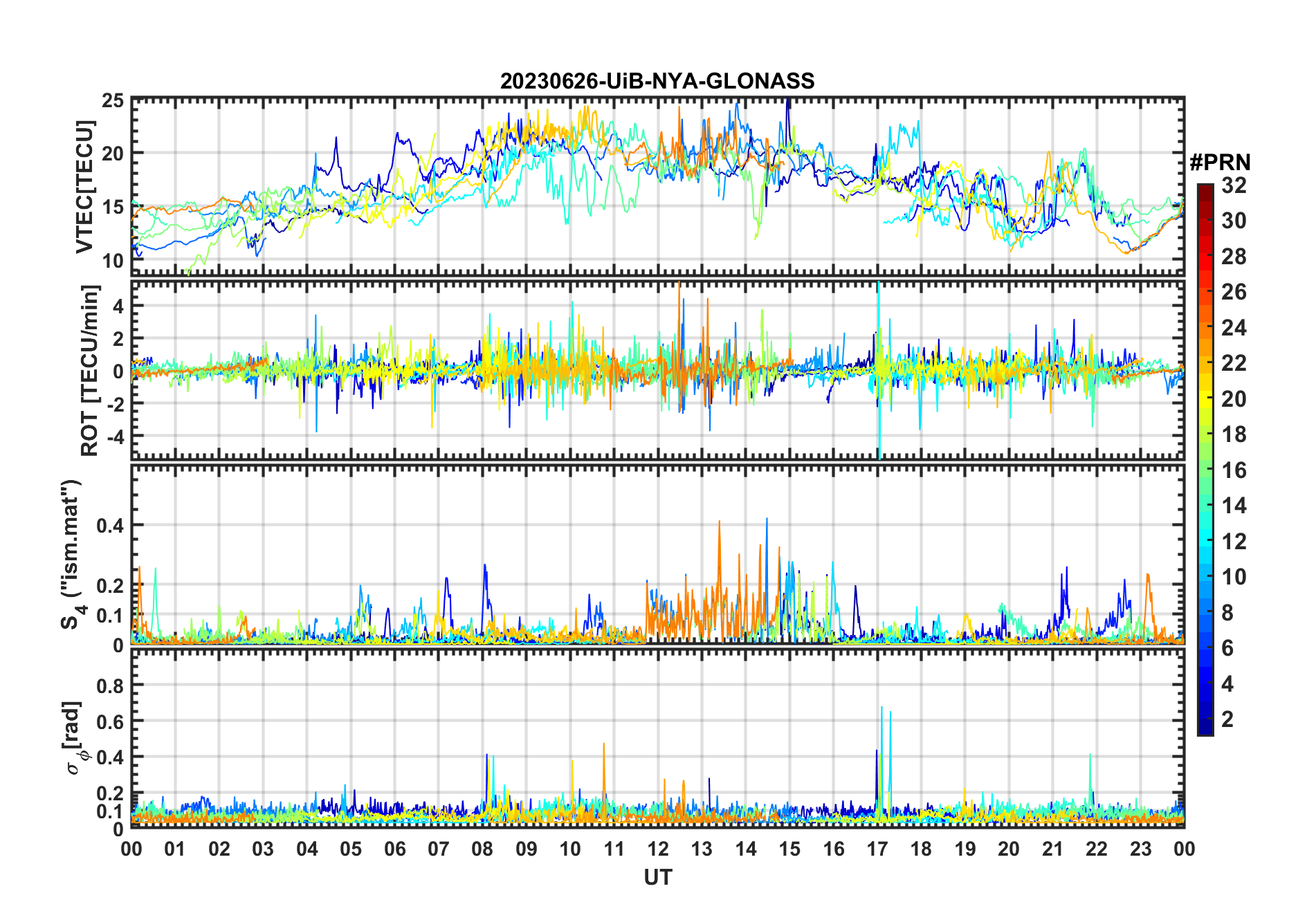Click colorbar tick label 8
The image size is (1316, 920).
click(1227, 613)
